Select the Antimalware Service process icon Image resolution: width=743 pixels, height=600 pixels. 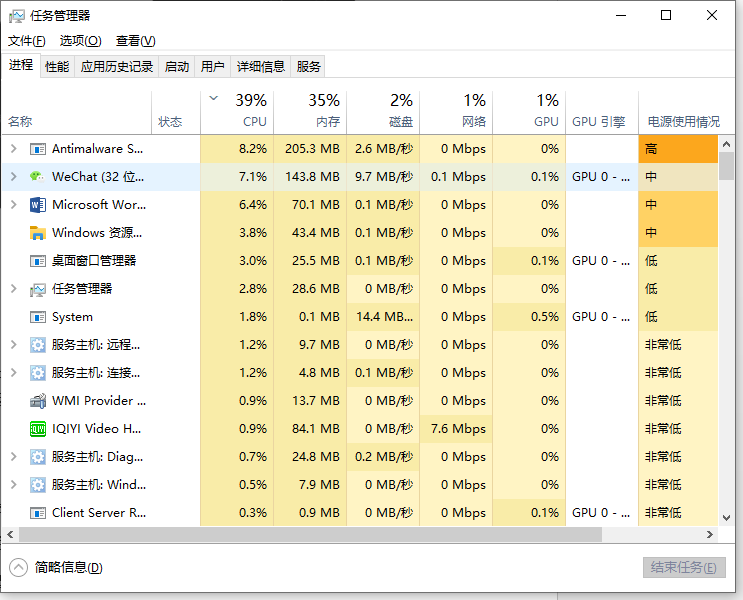pos(37,149)
